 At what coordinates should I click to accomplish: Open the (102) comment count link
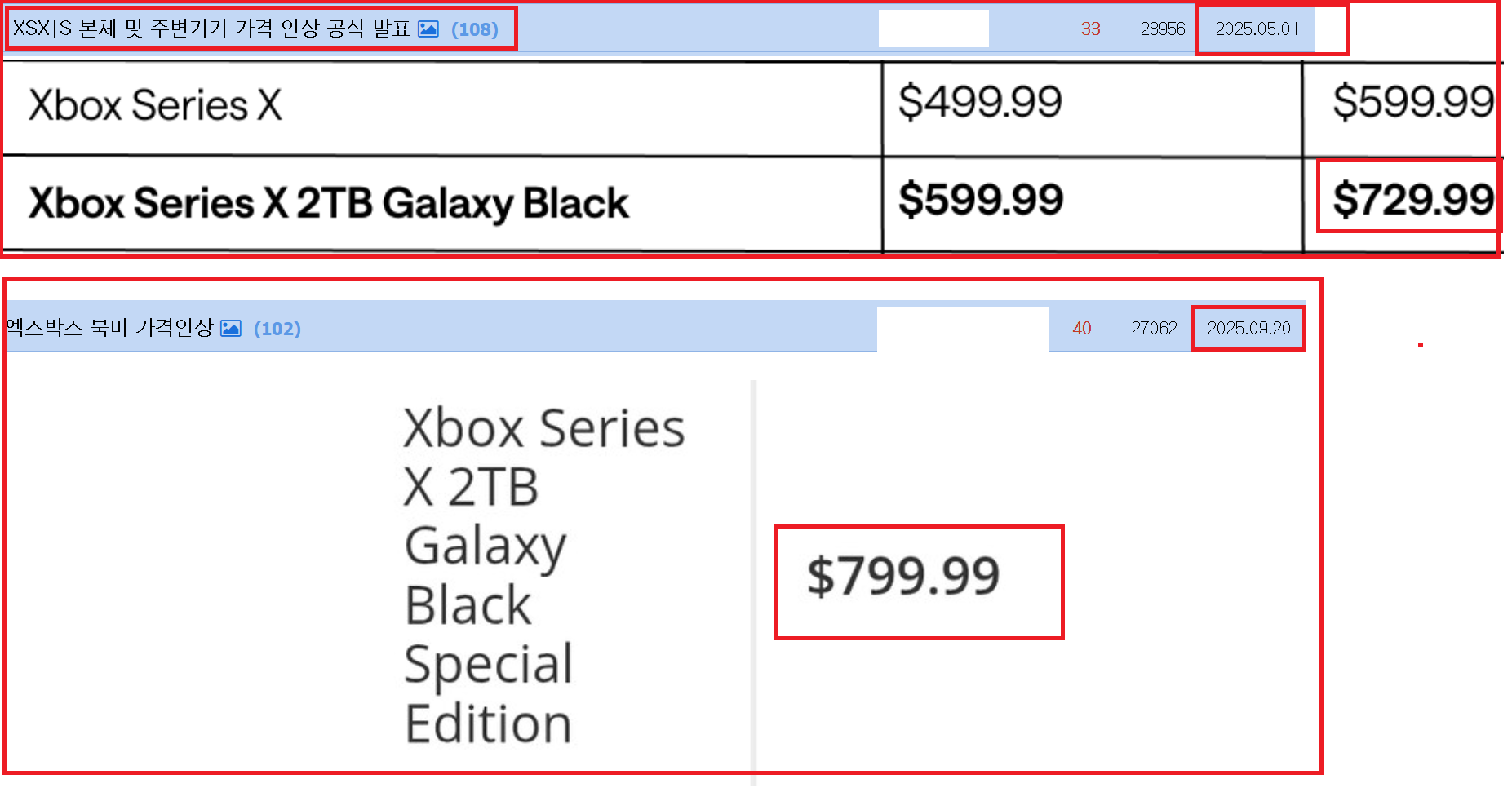277,328
